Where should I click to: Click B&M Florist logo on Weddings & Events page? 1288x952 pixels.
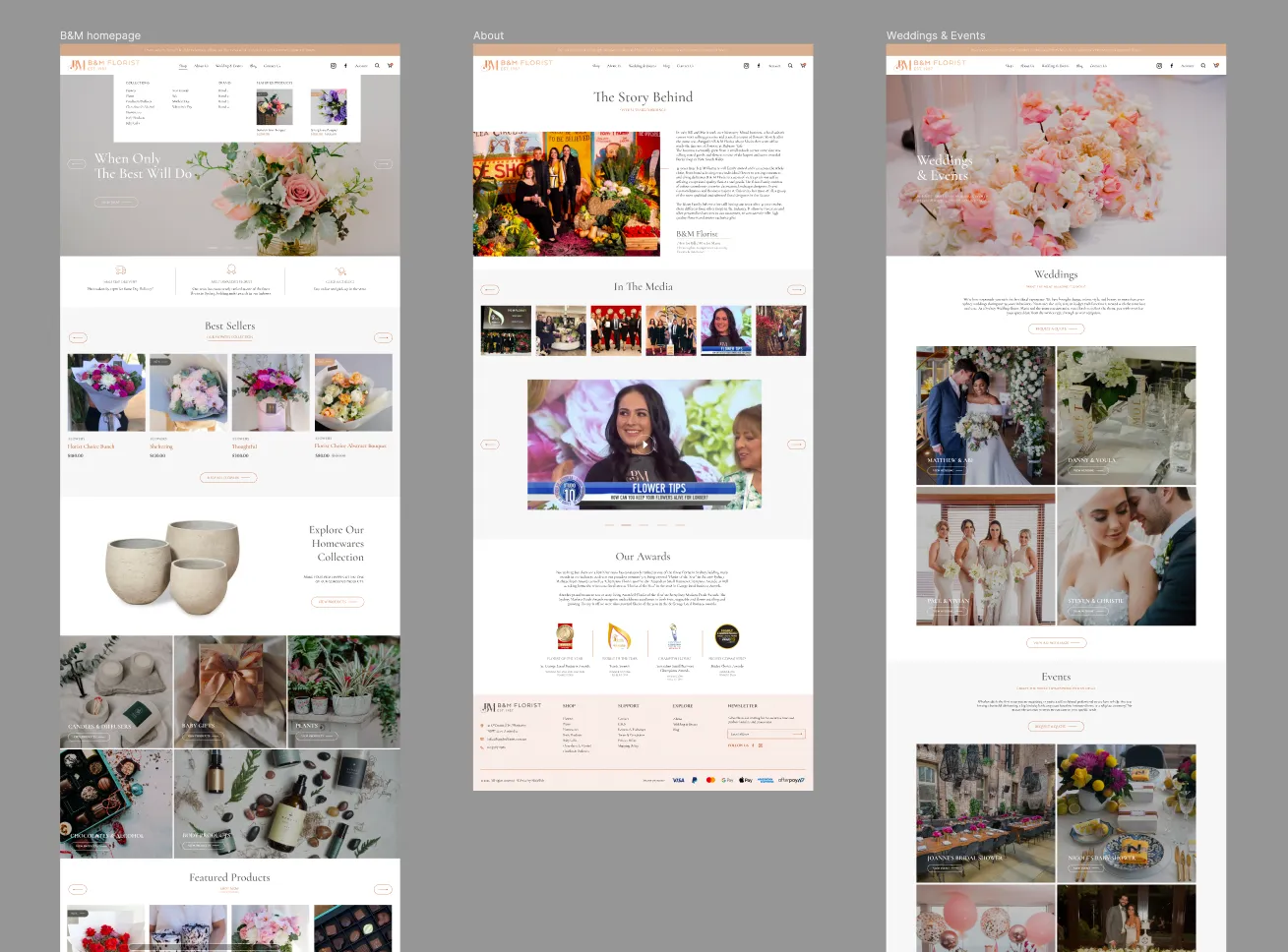pos(931,65)
